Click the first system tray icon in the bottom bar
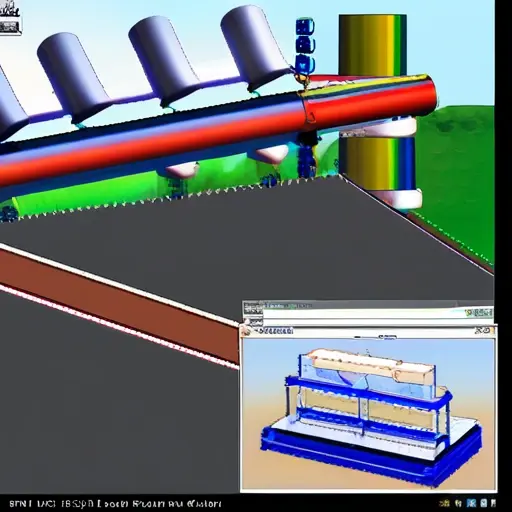Viewport: 512px width, 512px height. pos(443,503)
